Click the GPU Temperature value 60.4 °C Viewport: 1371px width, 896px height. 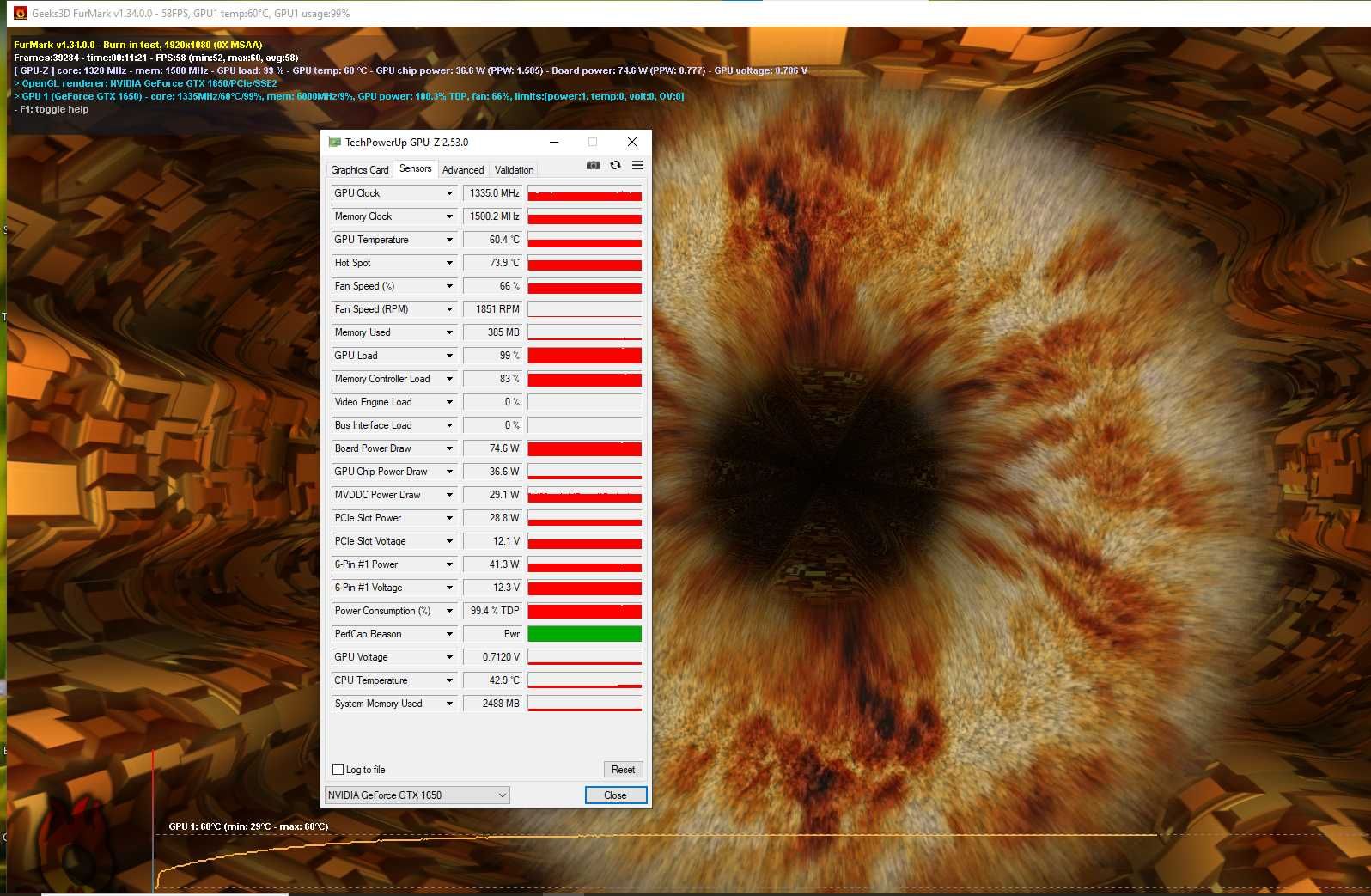pos(493,240)
